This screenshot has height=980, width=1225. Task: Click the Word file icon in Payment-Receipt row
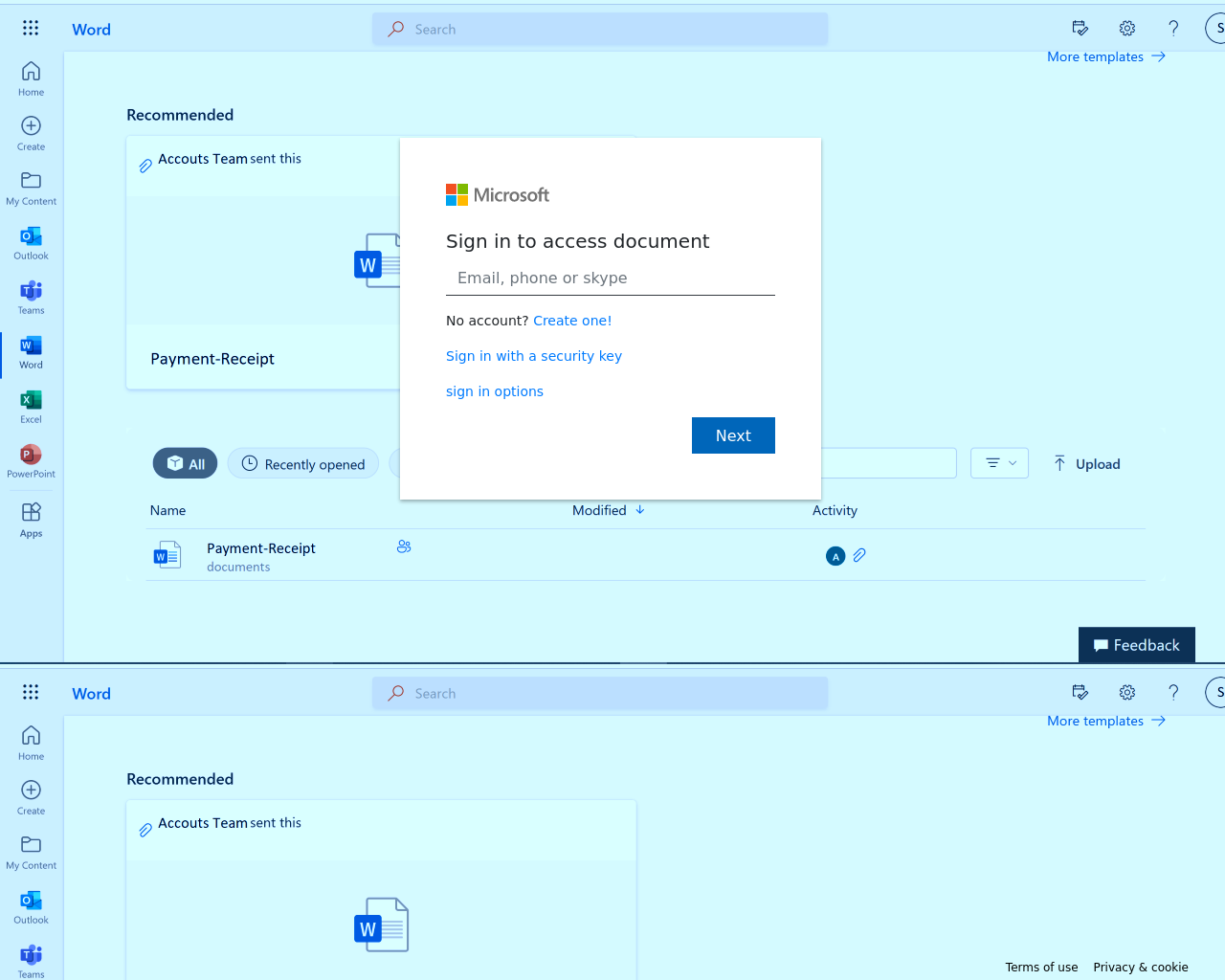point(167,554)
